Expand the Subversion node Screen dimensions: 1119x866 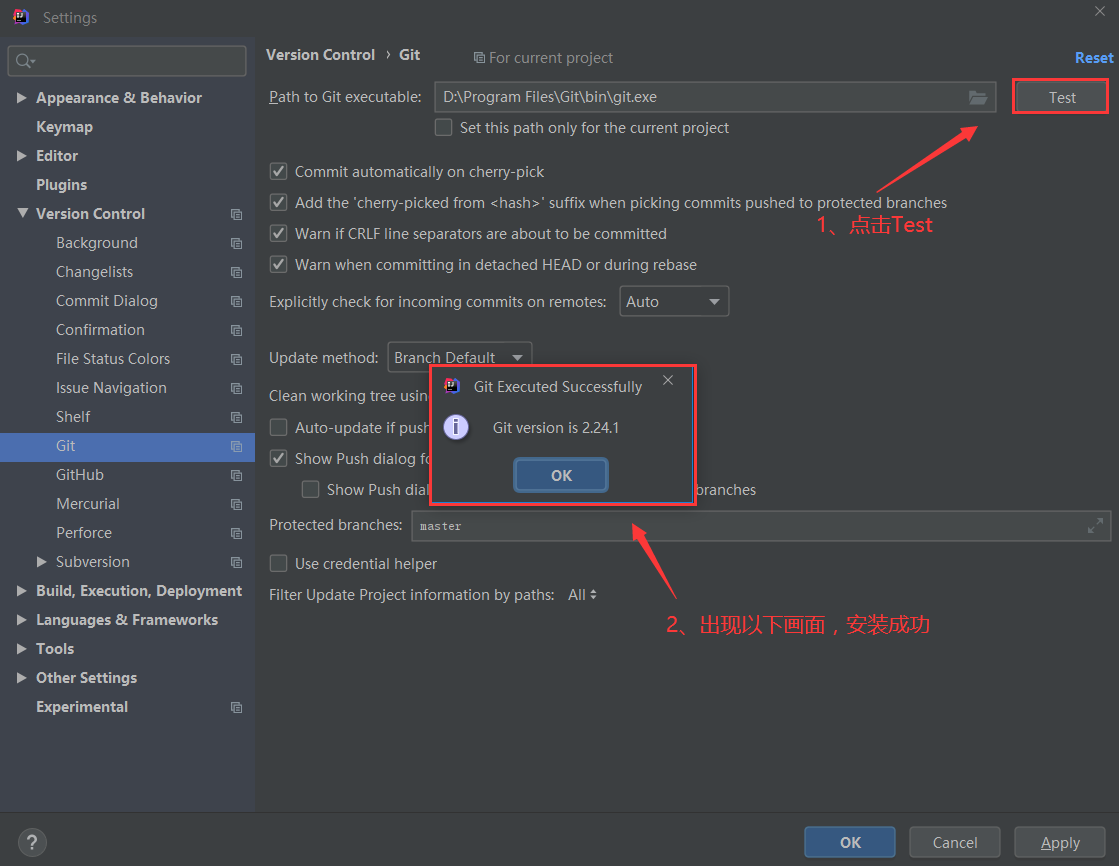(x=41, y=562)
